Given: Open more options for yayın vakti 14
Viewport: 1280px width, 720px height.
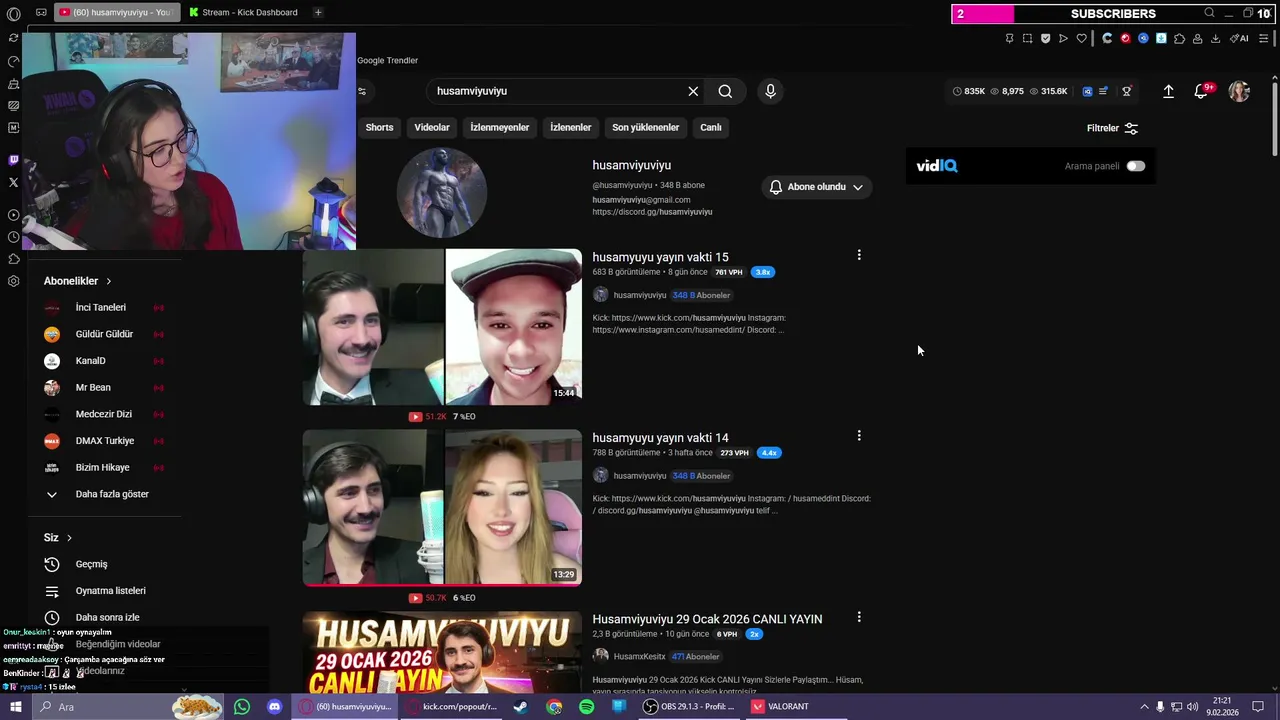Looking at the screenshot, I should point(859,436).
